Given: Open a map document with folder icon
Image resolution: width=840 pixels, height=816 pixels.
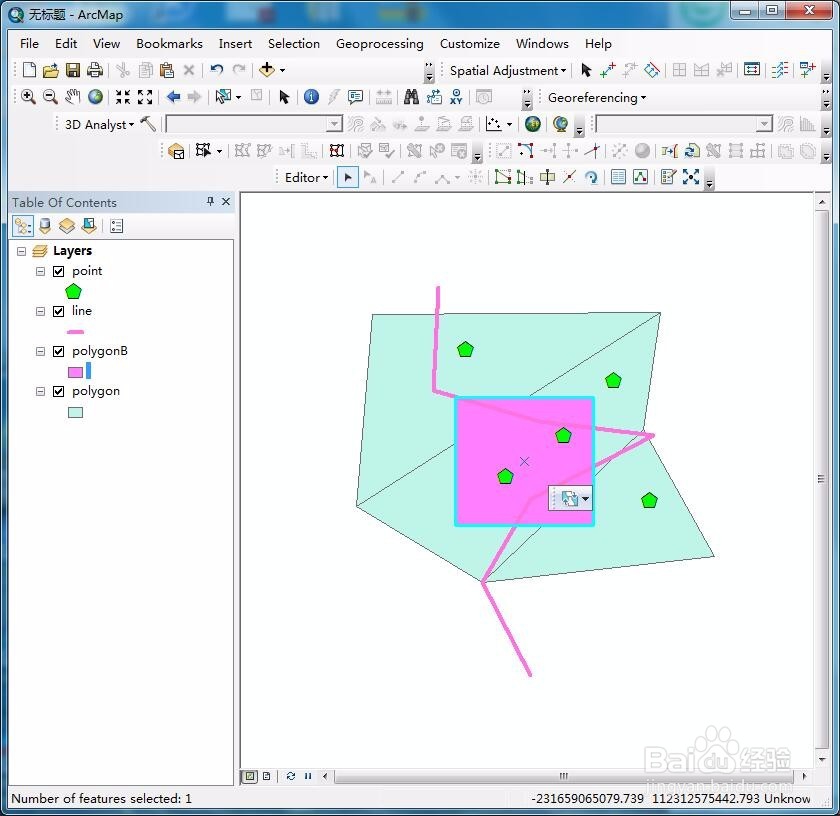Looking at the screenshot, I should pos(51,70).
